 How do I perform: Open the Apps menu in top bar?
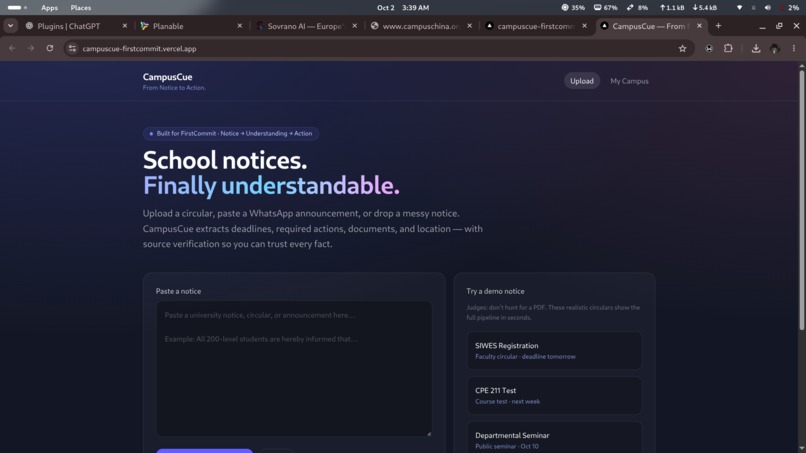[49, 8]
